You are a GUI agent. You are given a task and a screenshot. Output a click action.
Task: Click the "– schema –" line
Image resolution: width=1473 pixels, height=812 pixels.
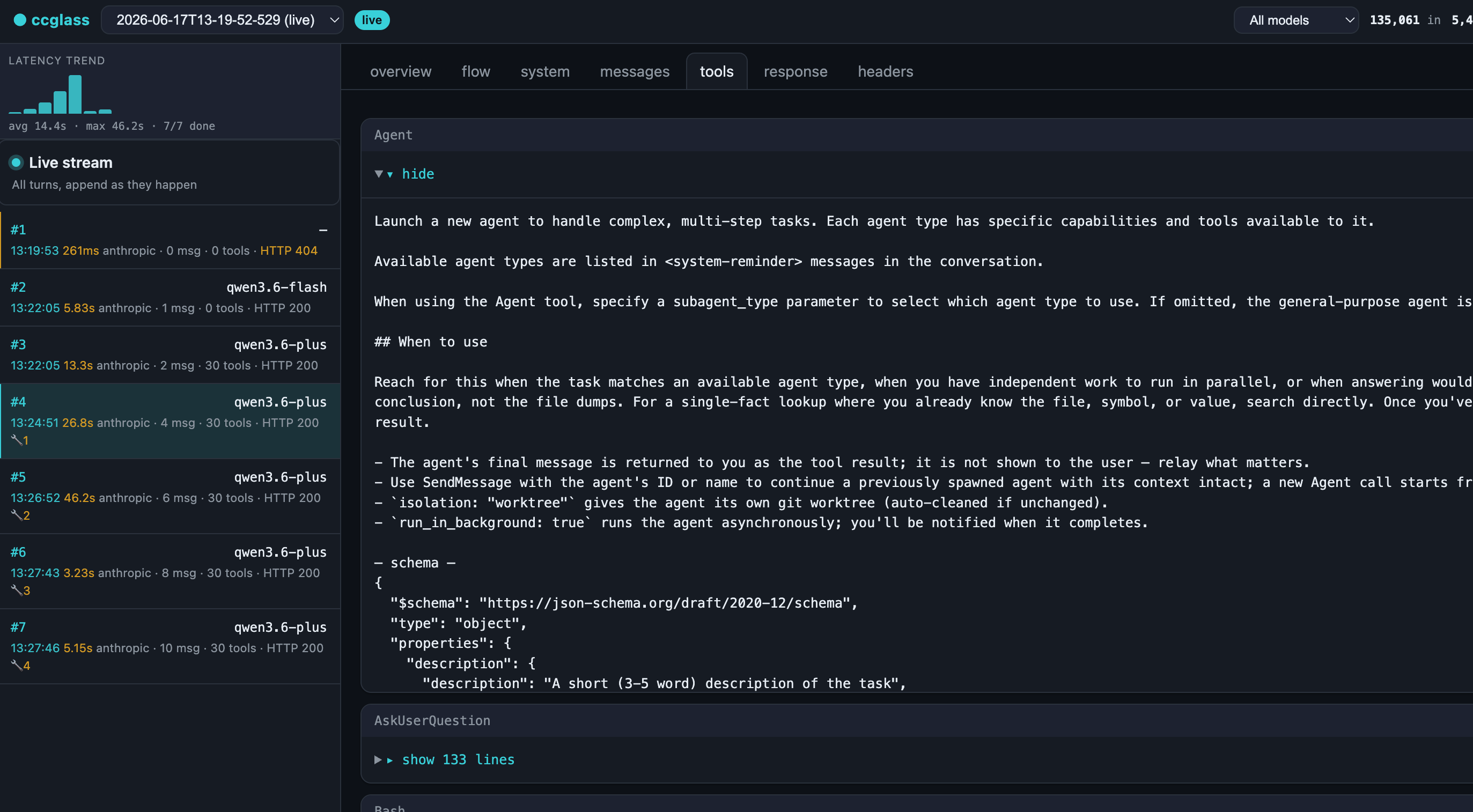[x=415, y=563]
